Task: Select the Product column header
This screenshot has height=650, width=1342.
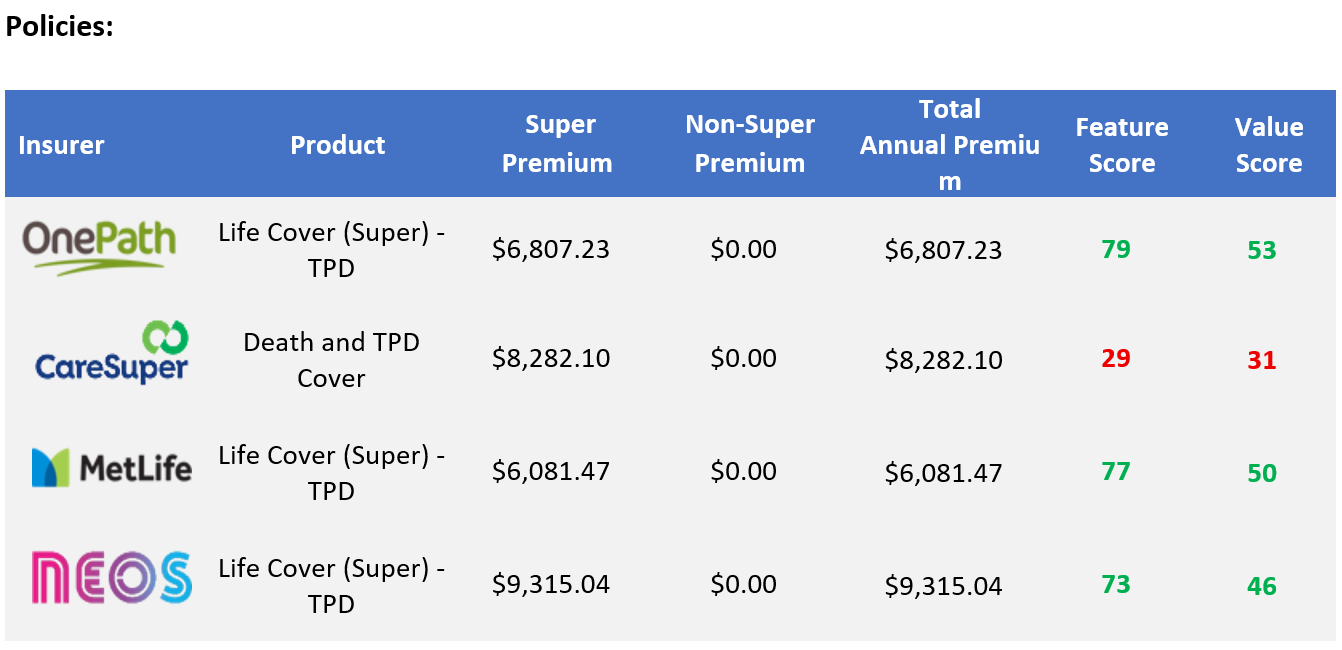Action: (x=338, y=145)
